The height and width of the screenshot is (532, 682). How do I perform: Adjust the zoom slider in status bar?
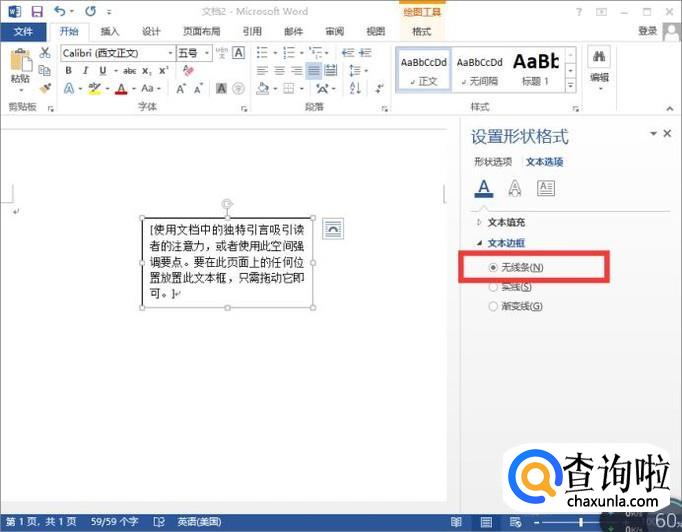tap(581, 522)
